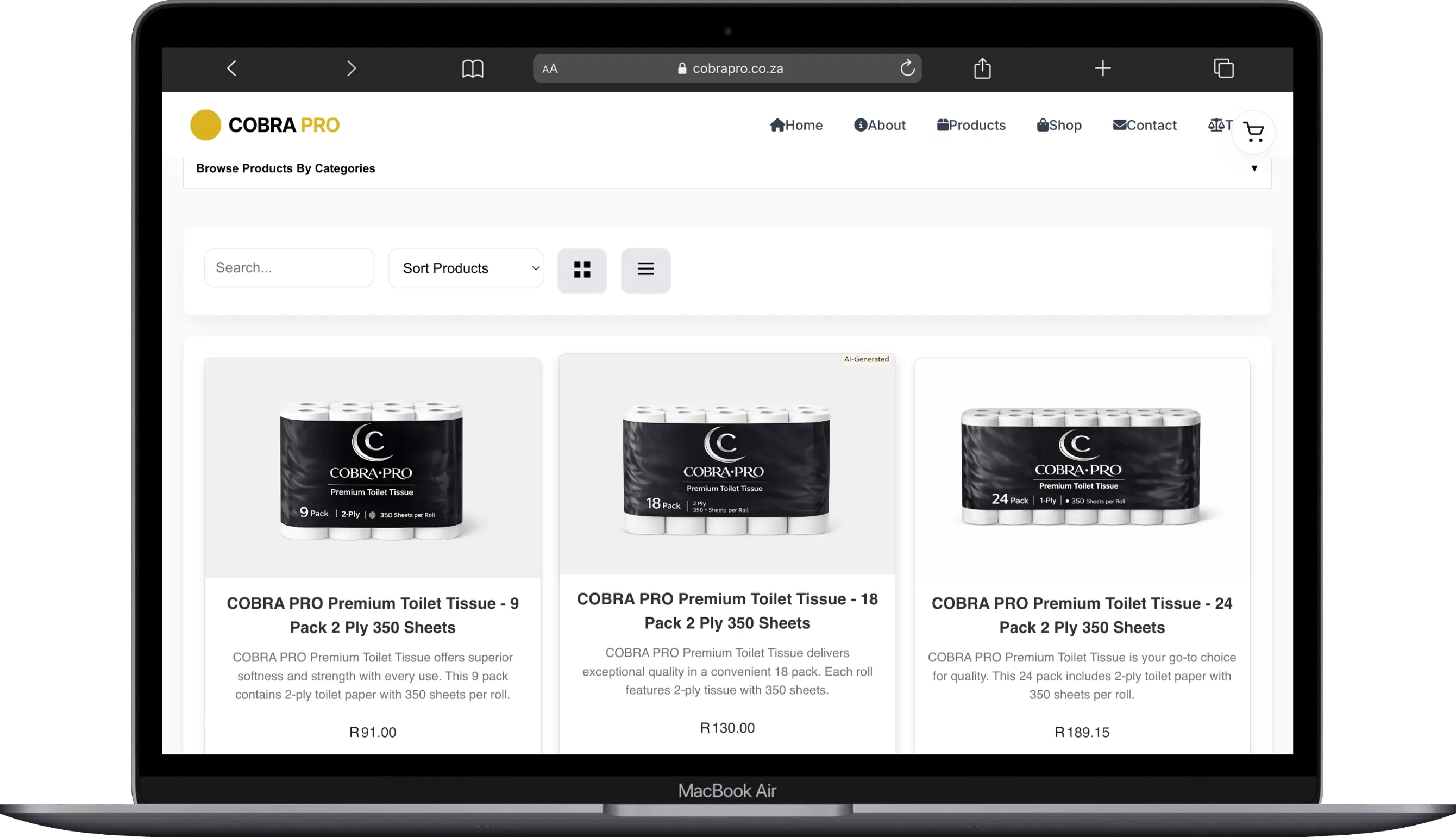The image size is (1456, 837).
Task: Open the scales-icon menu item after Contact
Action: [1220, 125]
